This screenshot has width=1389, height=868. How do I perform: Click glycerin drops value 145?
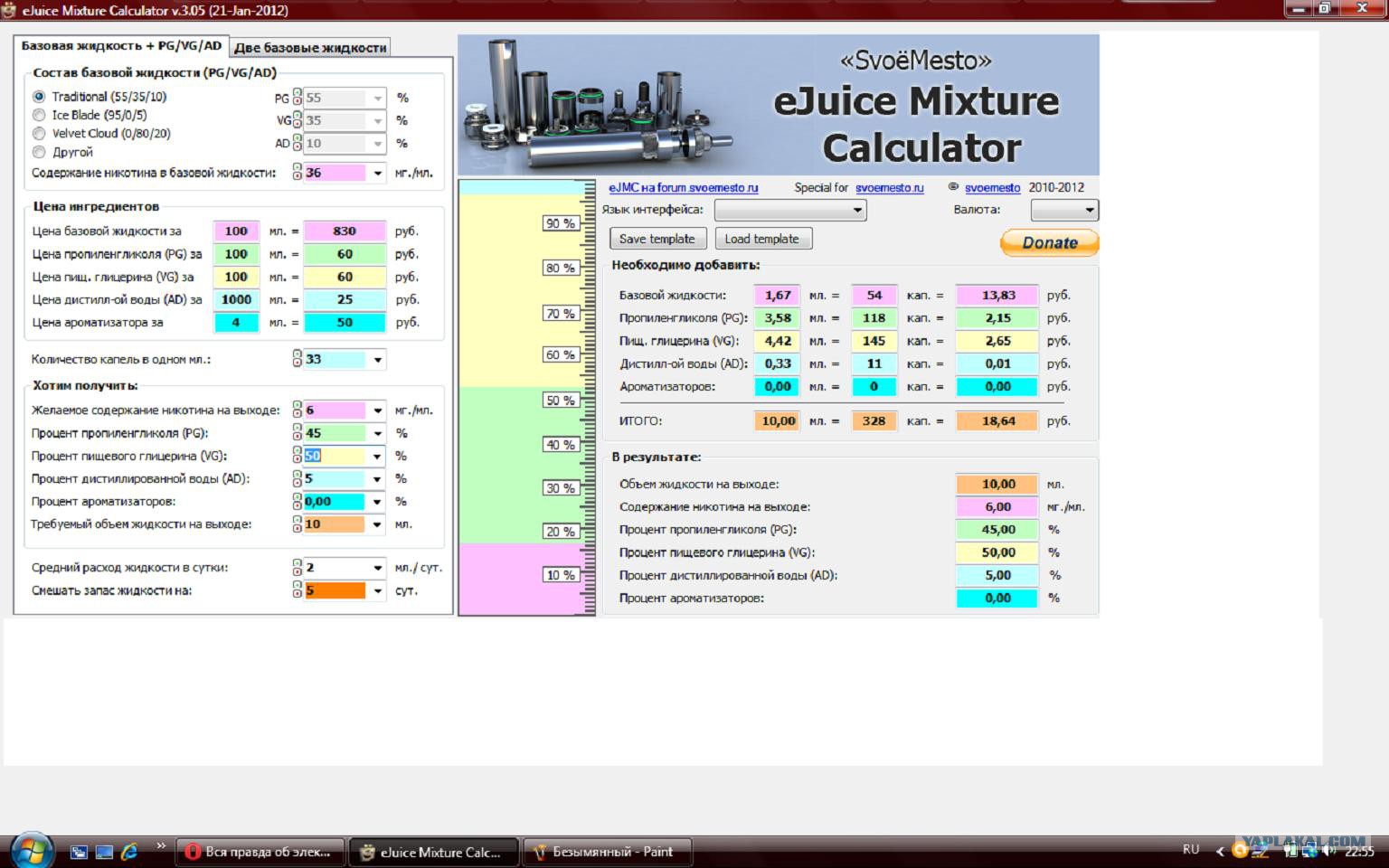(x=874, y=341)
